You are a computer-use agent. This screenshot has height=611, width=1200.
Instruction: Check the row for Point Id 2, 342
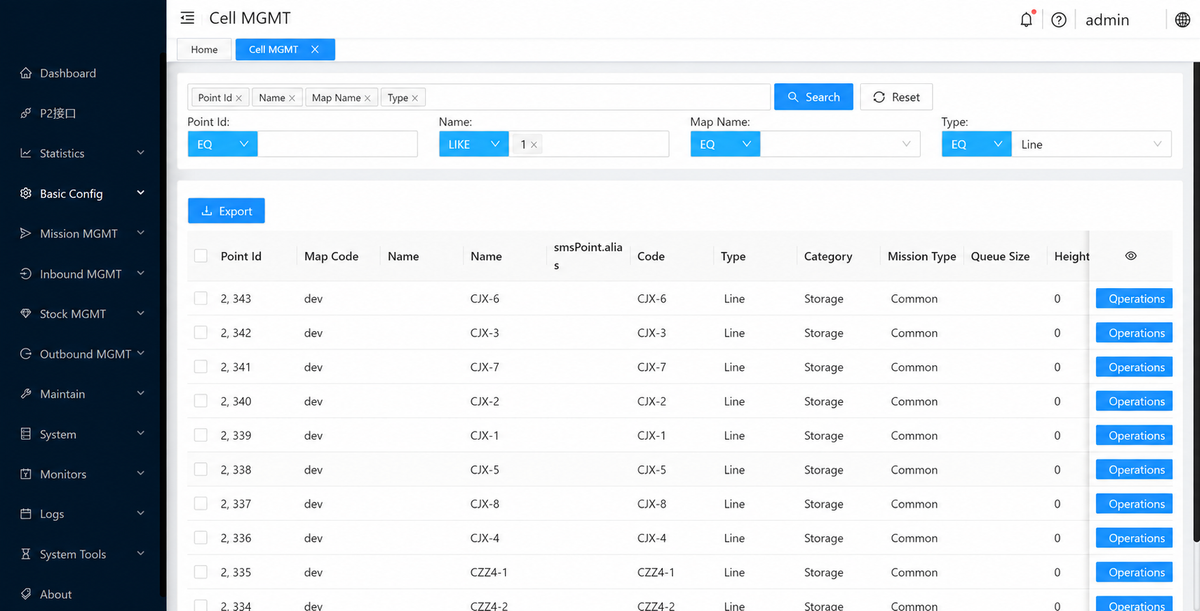(x=201, y=332)
